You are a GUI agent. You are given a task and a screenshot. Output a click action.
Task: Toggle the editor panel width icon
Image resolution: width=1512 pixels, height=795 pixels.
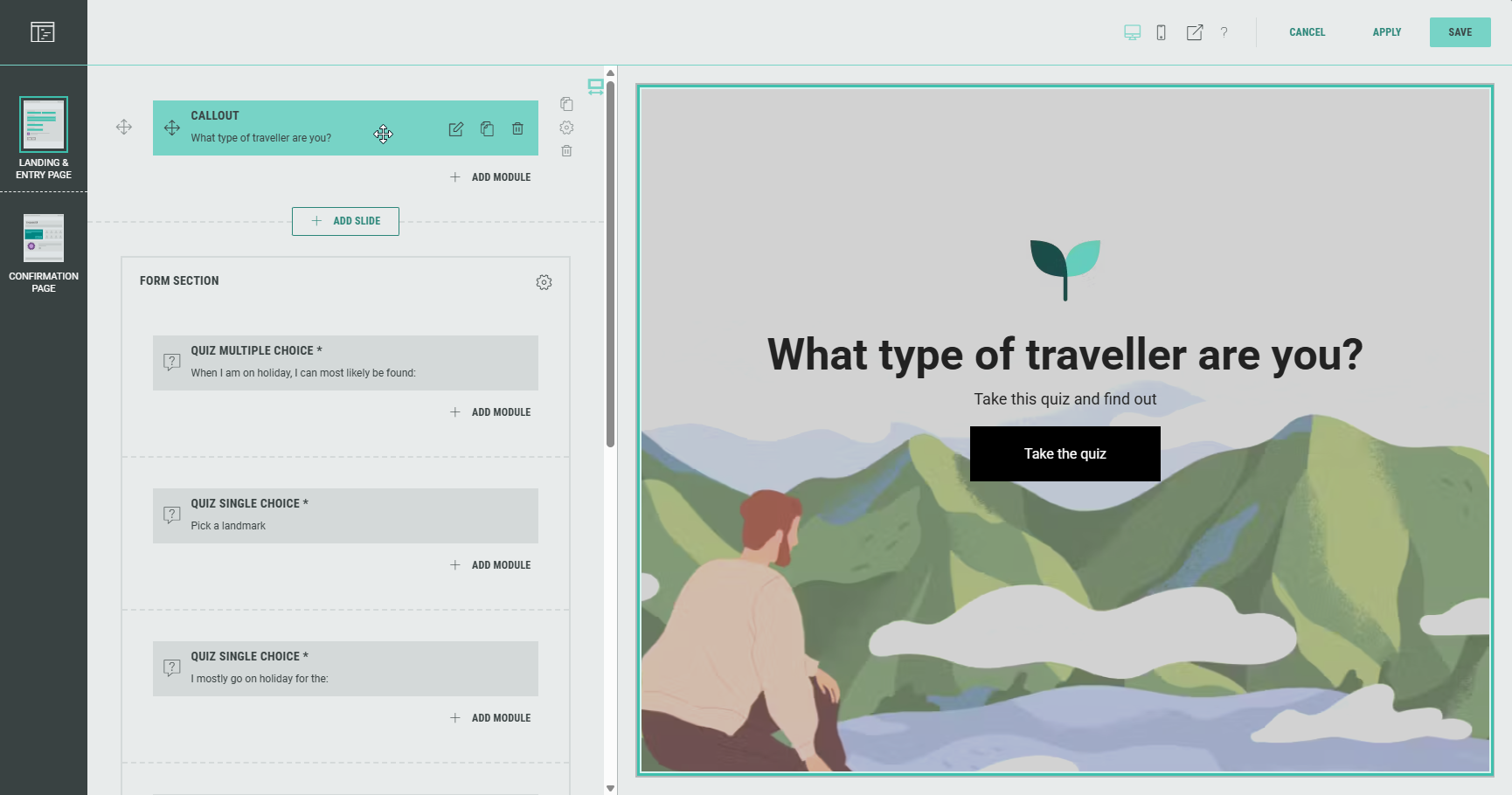pos(595,86)
